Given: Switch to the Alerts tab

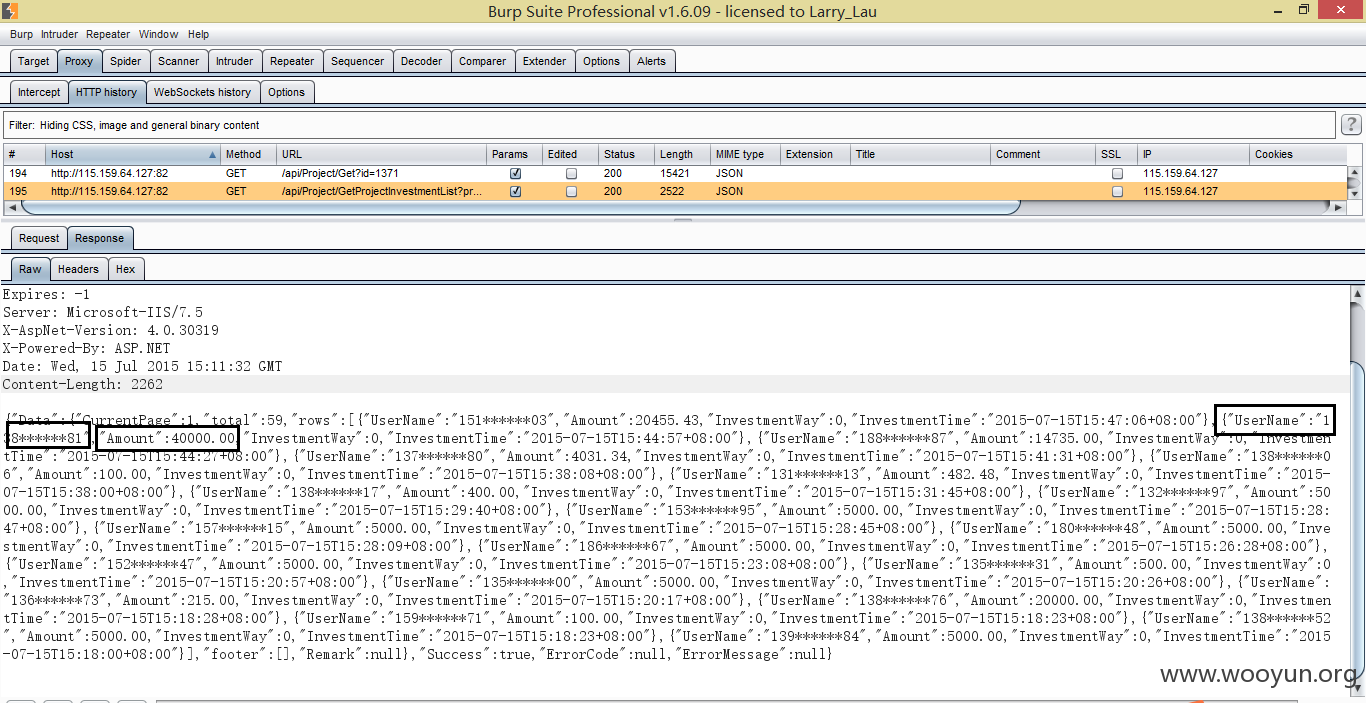Looking at the screenshot, I should [651, 61].
